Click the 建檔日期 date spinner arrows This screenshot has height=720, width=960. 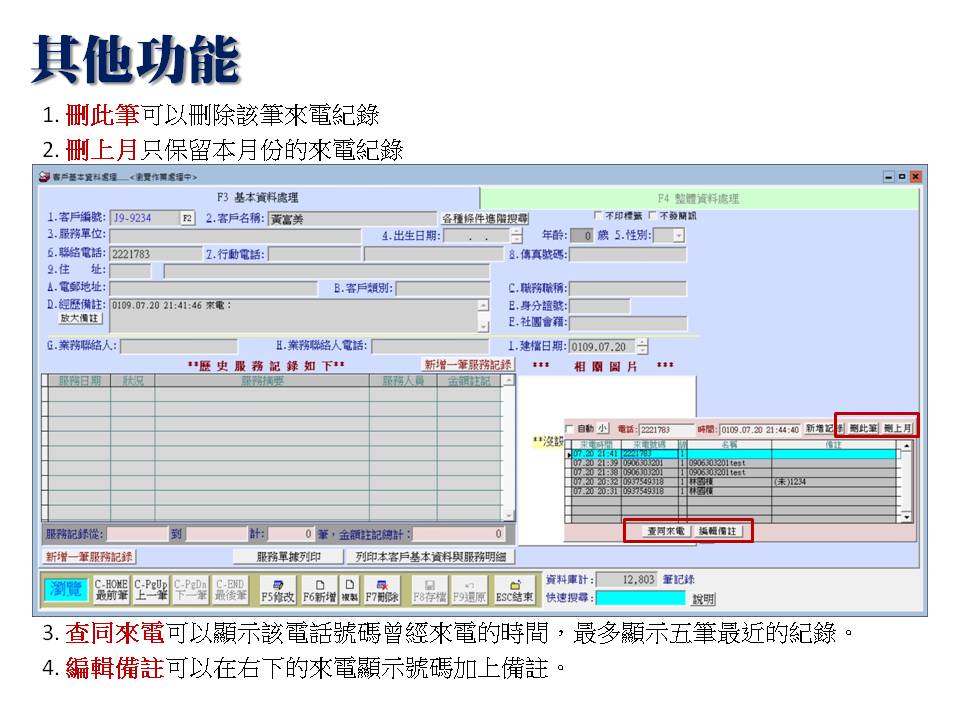641,346
